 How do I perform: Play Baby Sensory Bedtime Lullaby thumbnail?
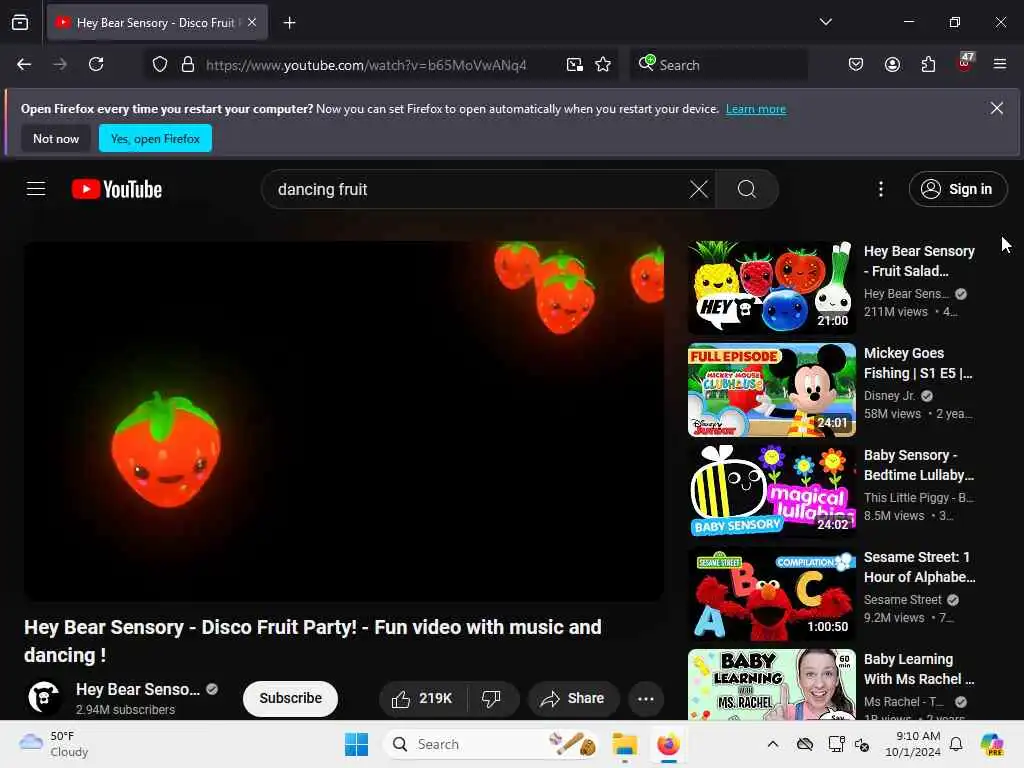tap(771, 492)
